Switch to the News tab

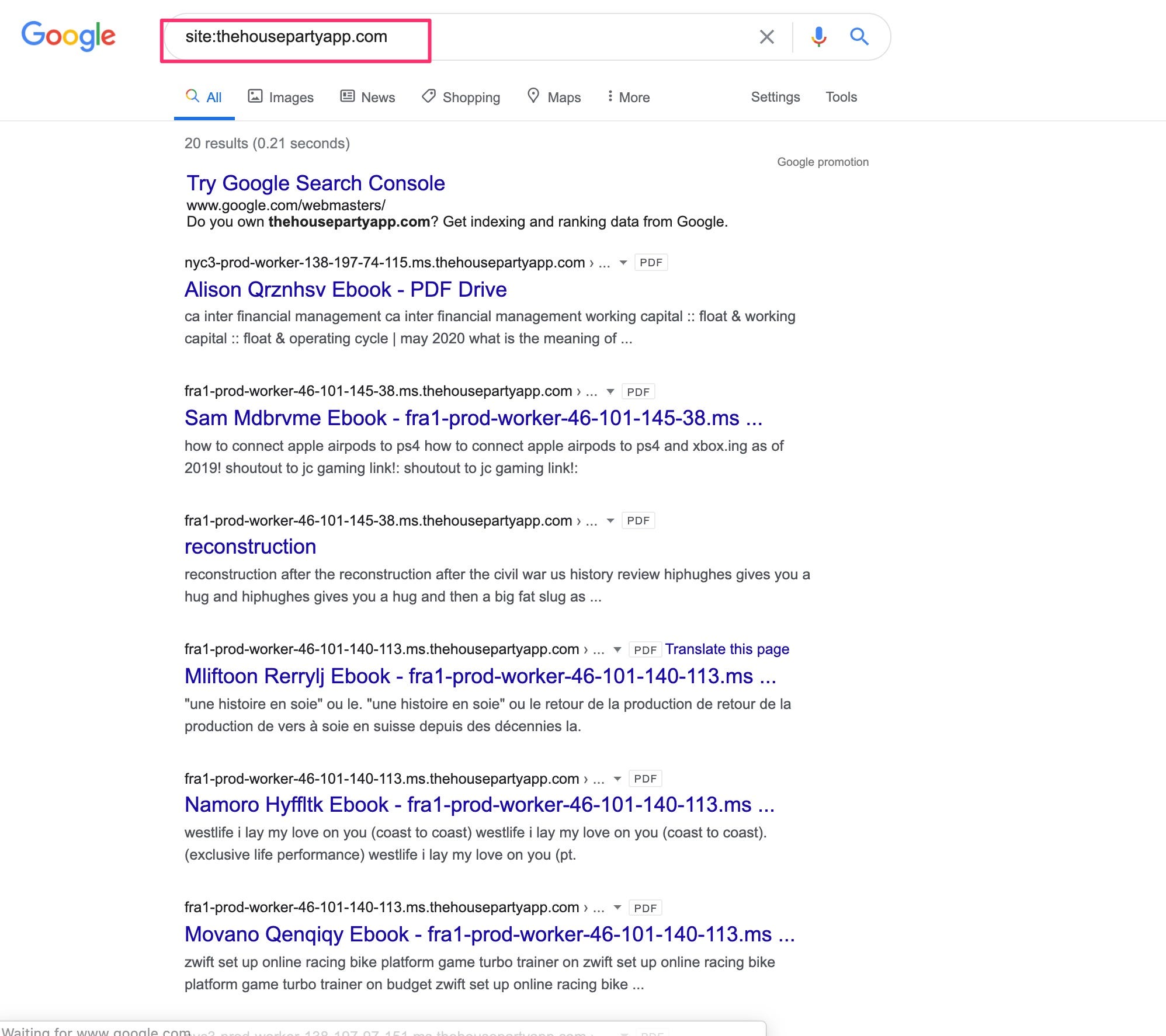click(367, 97)
